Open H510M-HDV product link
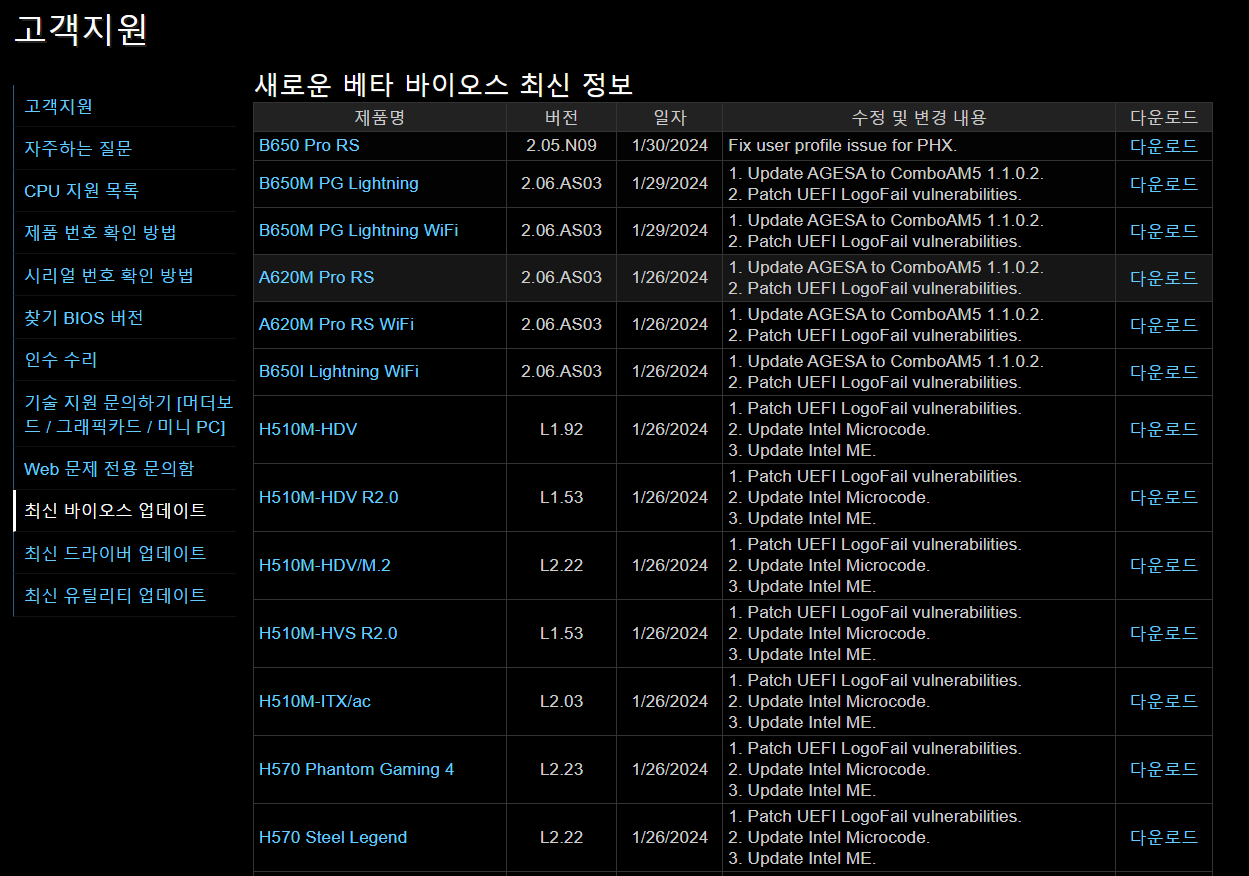 [x=308, y=429]
